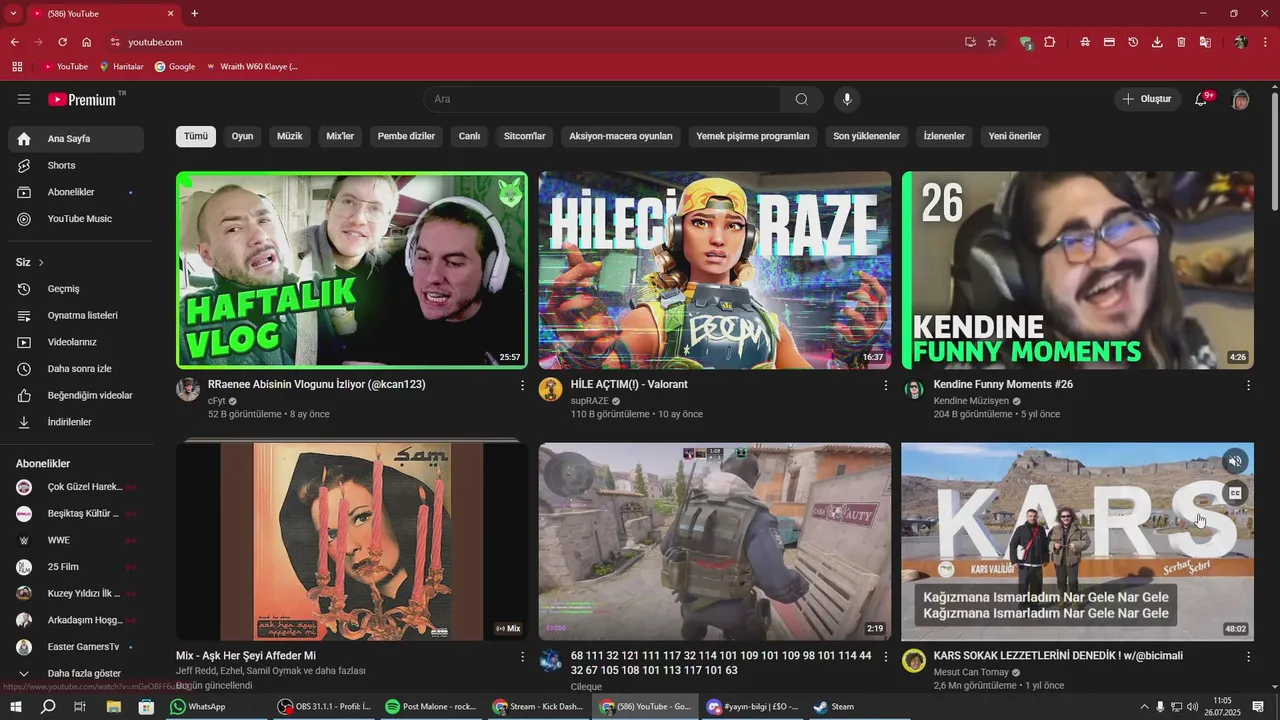The image size is (1280, 720).
Task: Select the Oyun filter chip
Action: click(x=243, y=136)
